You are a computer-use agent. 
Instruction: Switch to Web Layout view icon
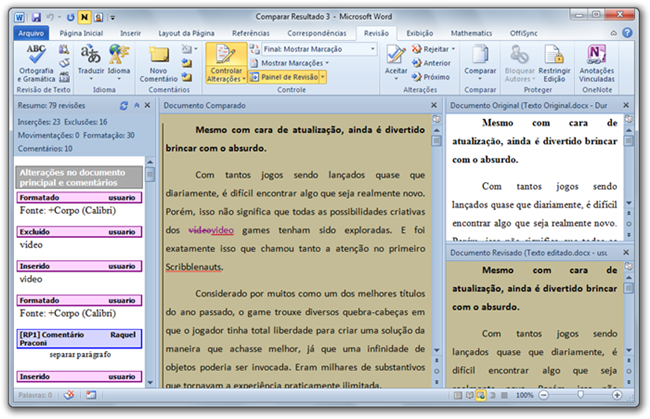tap(481, 395)
